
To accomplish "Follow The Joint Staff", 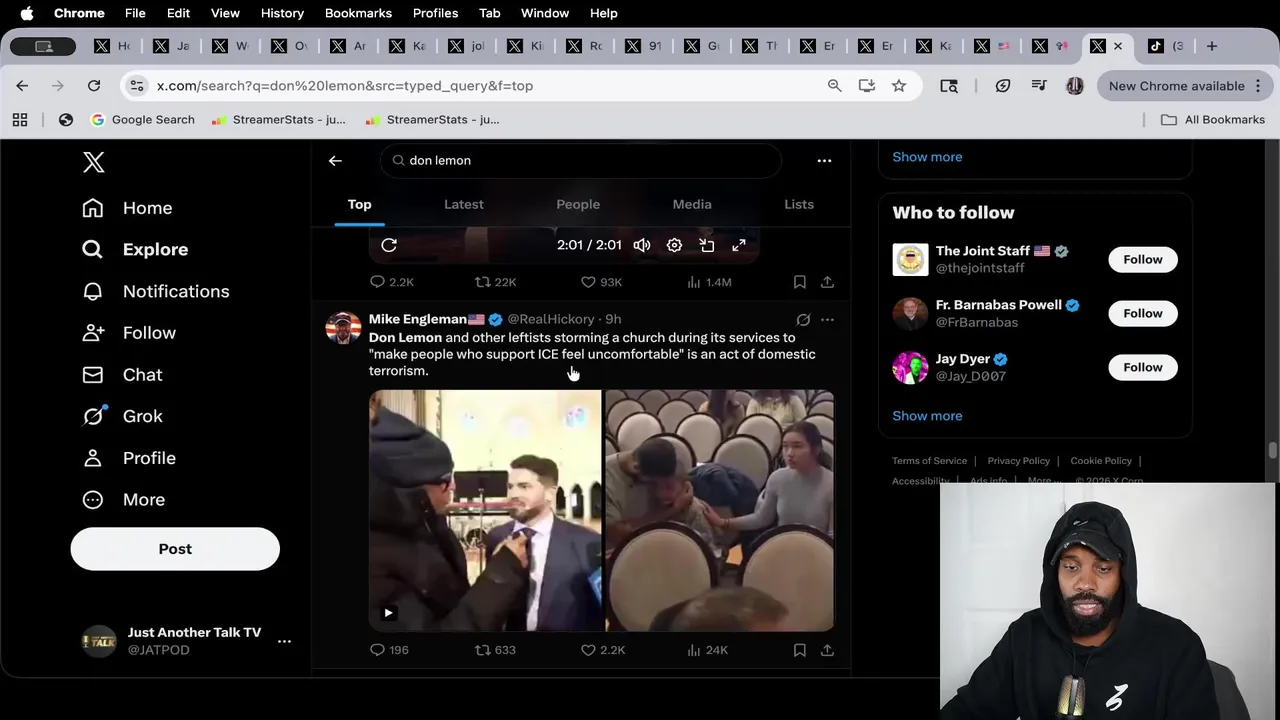I will point(1142,260).
